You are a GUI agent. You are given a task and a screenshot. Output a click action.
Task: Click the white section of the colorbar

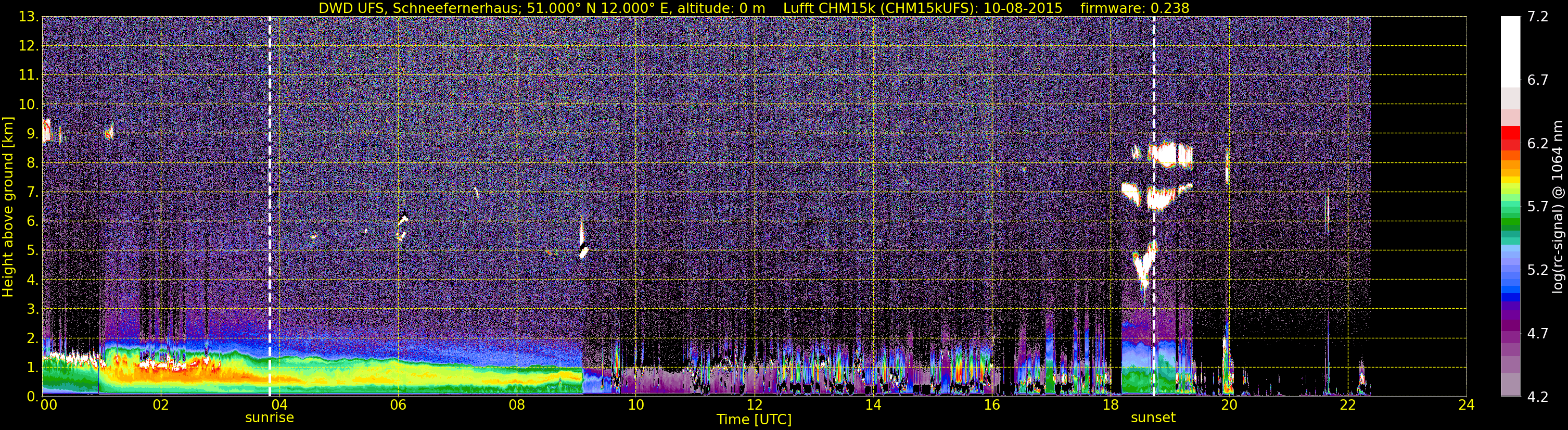coord(1510,52)
